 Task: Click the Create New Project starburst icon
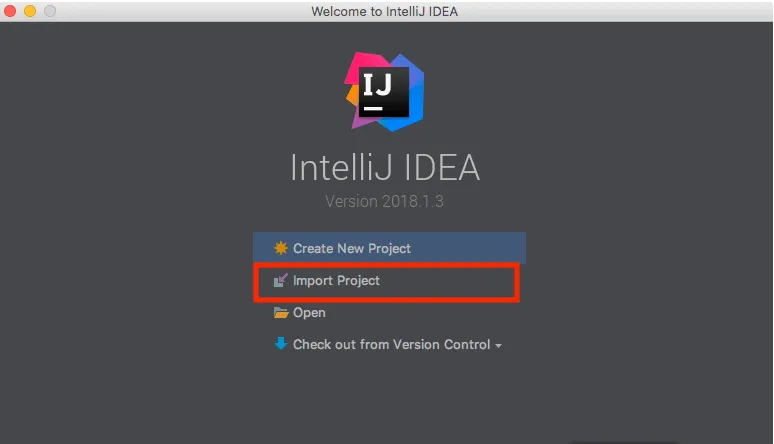tap(281, 248)
